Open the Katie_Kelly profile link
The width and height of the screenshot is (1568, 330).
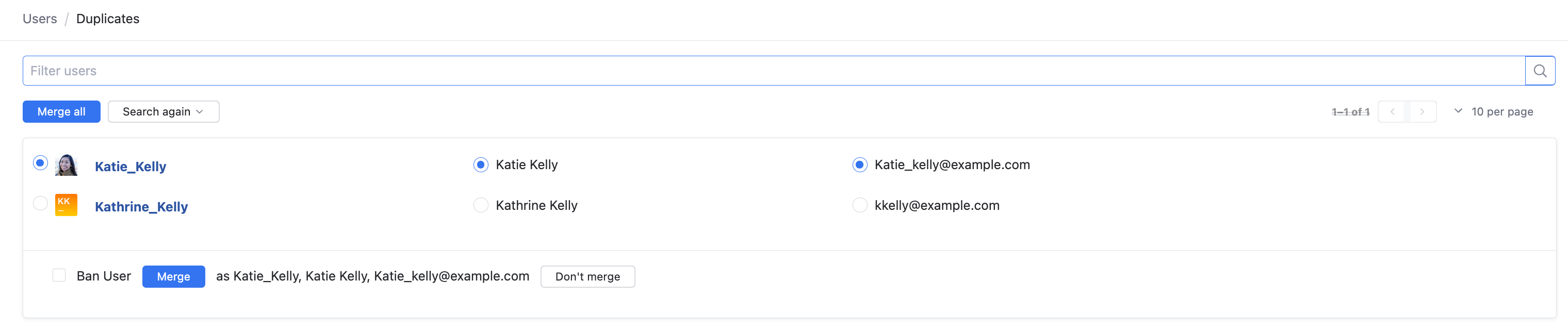point(130,166)
